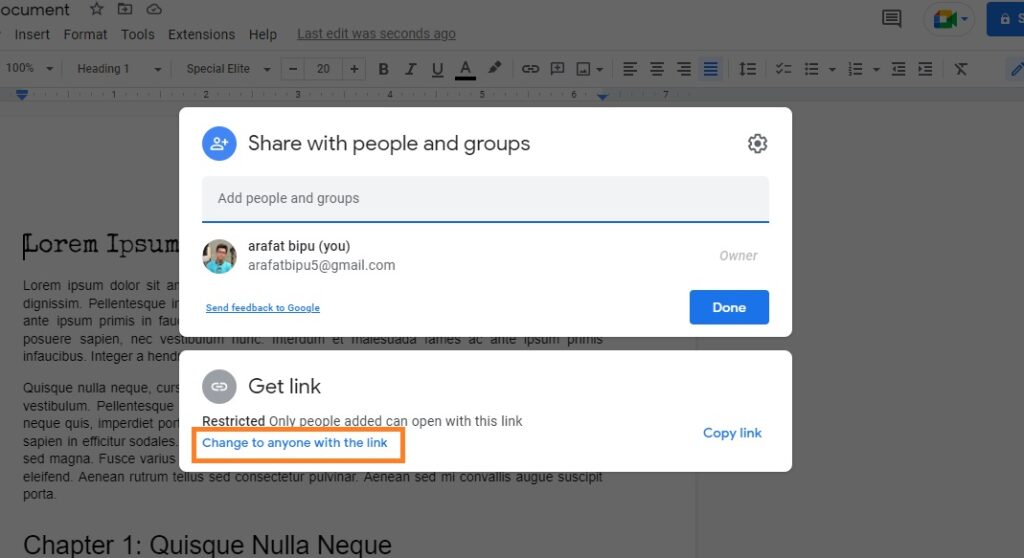Open comment history icon

[x=891, y=18]
